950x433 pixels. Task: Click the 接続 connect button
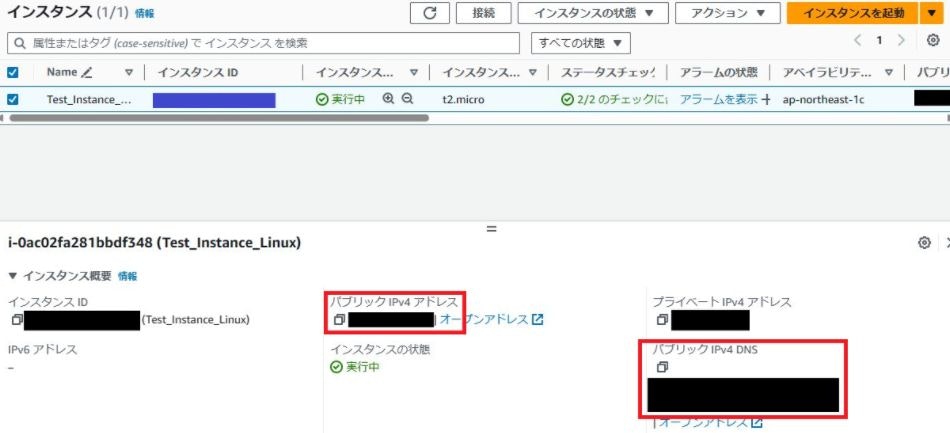[x=483, y=13]
